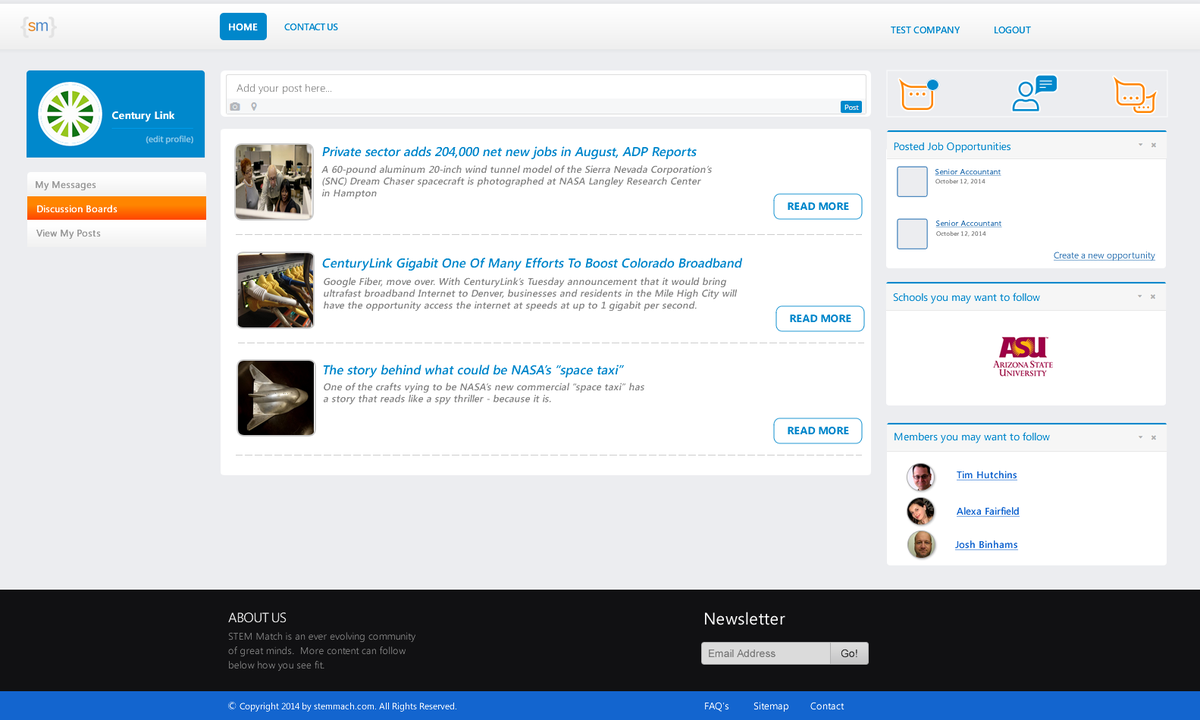The width and height of the screenshot is (1200, 720).
Task: Click Create a new opportunity link
Action: pyautogui.click(x=1104, y=256)
